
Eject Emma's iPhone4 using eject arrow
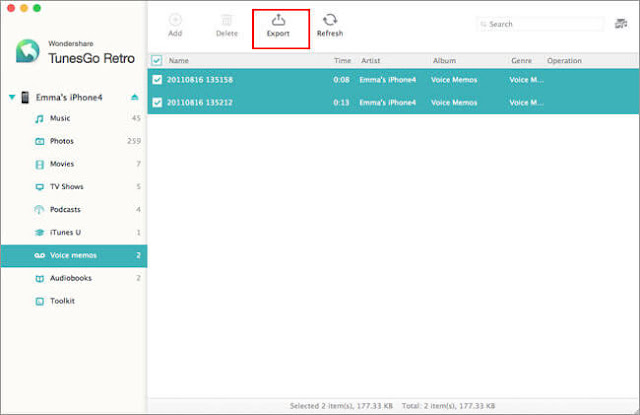[134, 97]
